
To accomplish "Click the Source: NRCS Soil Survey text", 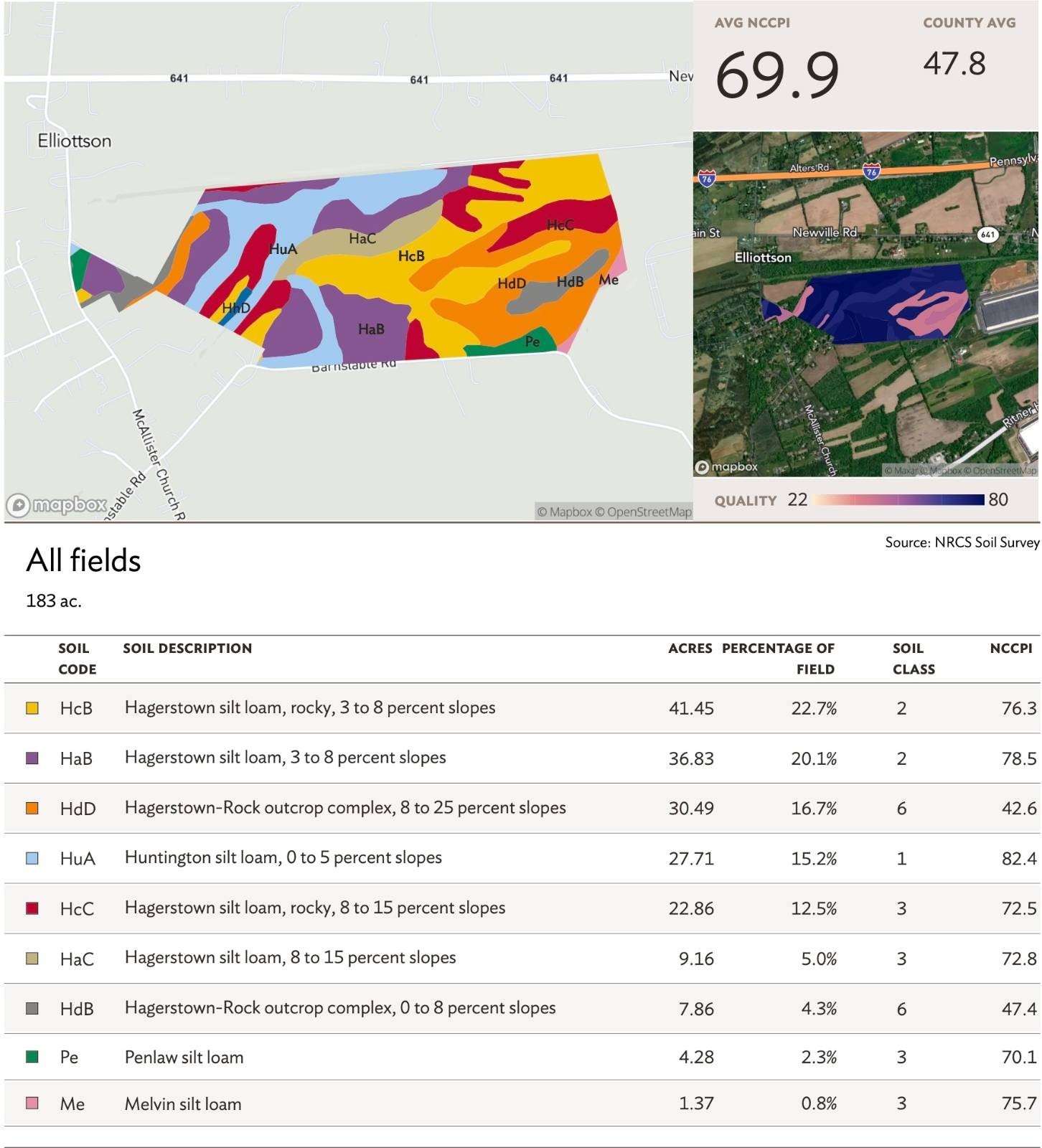I will point(962,542).
